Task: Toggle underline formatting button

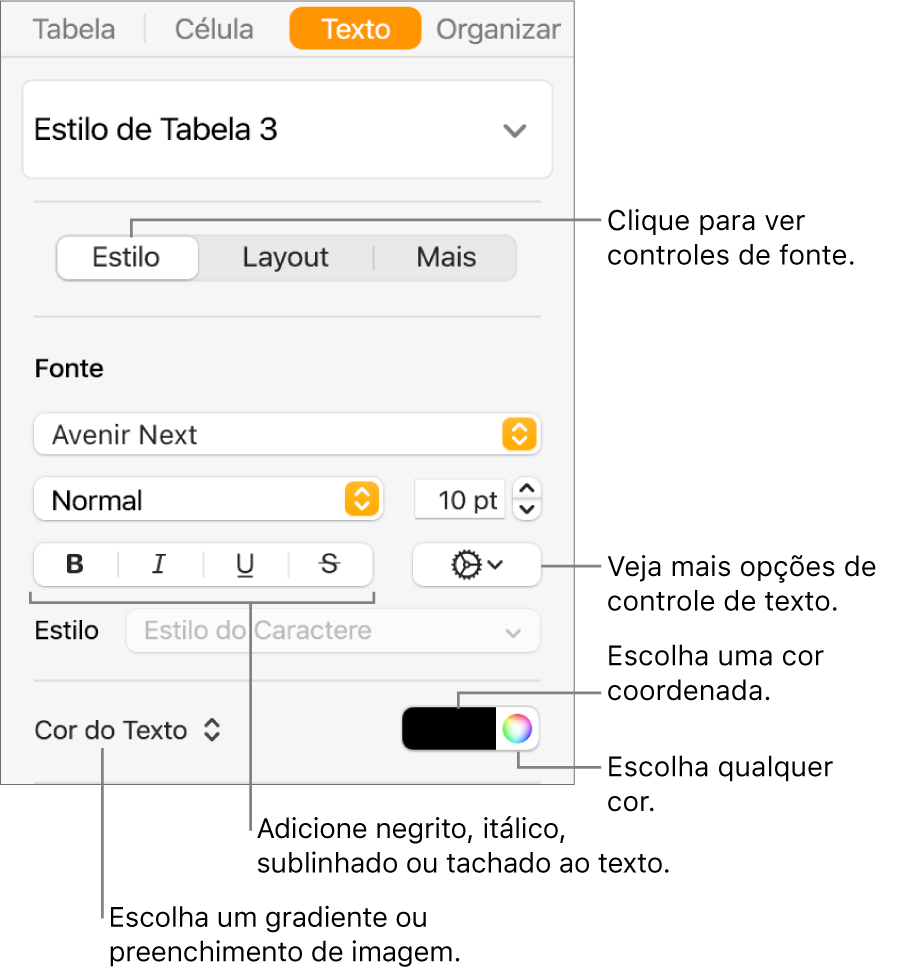Action: pyautogui.click(x=245, y=565)
